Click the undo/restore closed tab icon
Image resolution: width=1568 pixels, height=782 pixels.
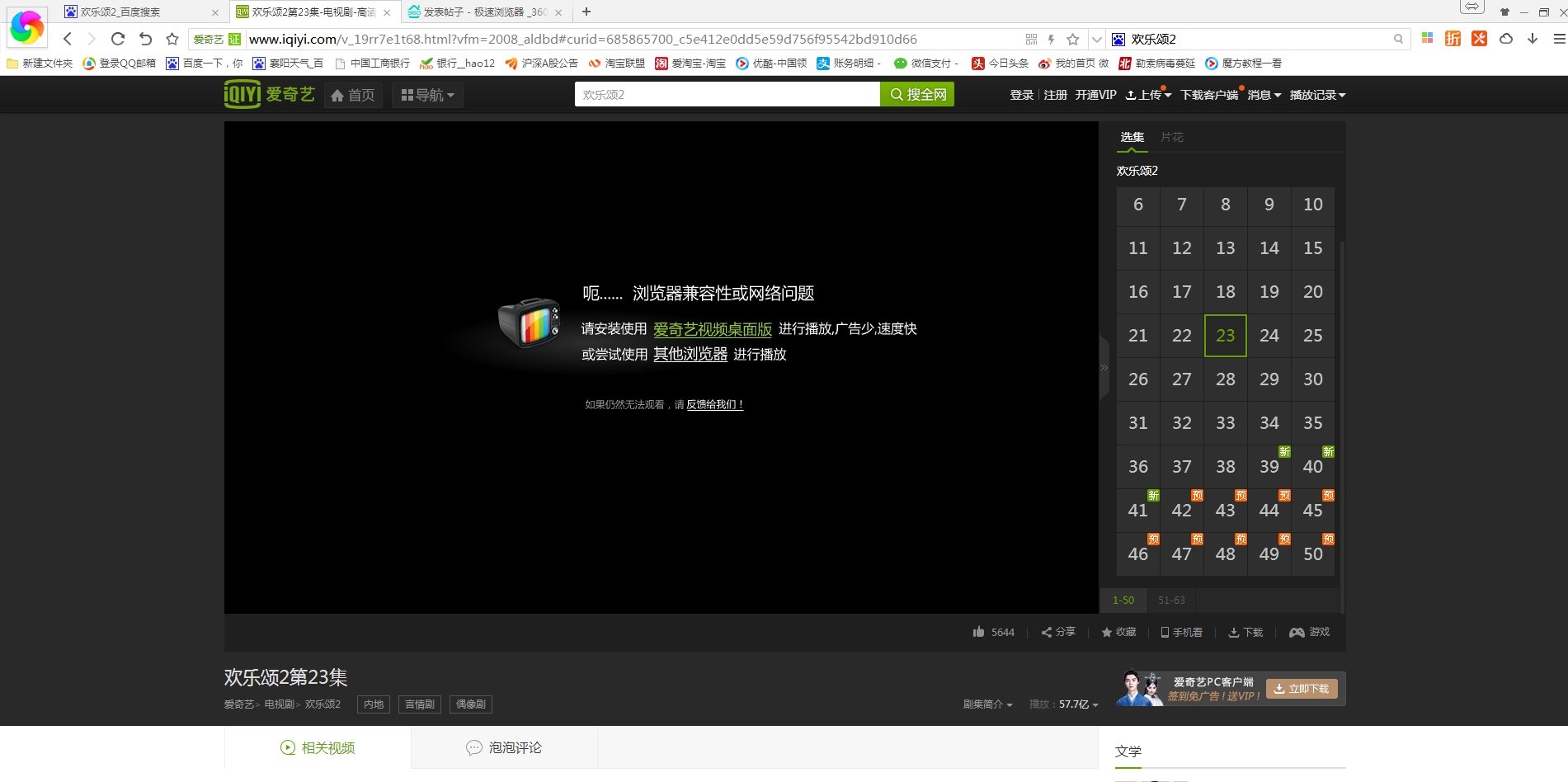(145, 39)
